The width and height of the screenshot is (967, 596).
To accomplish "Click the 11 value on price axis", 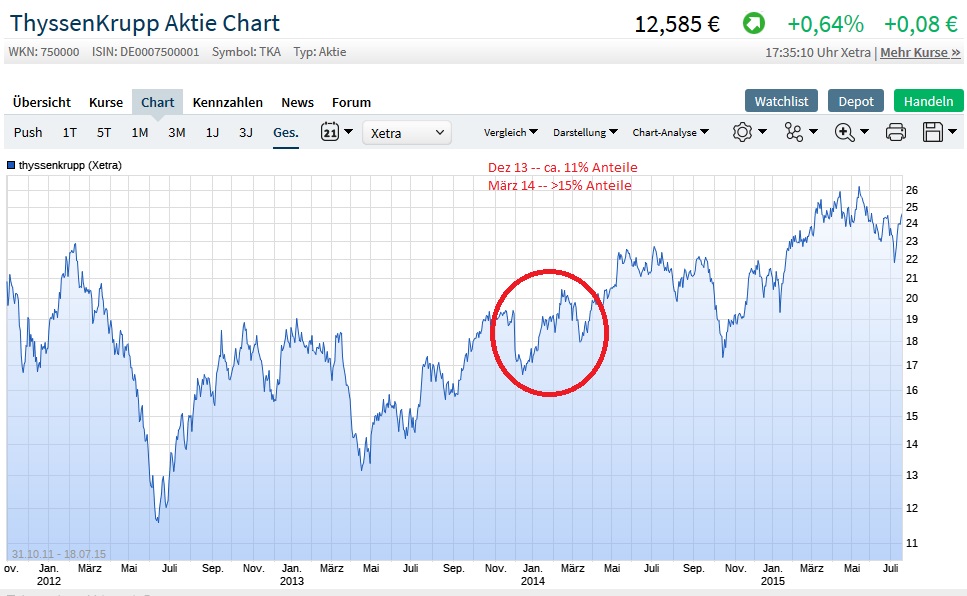I will pos(911,544).
